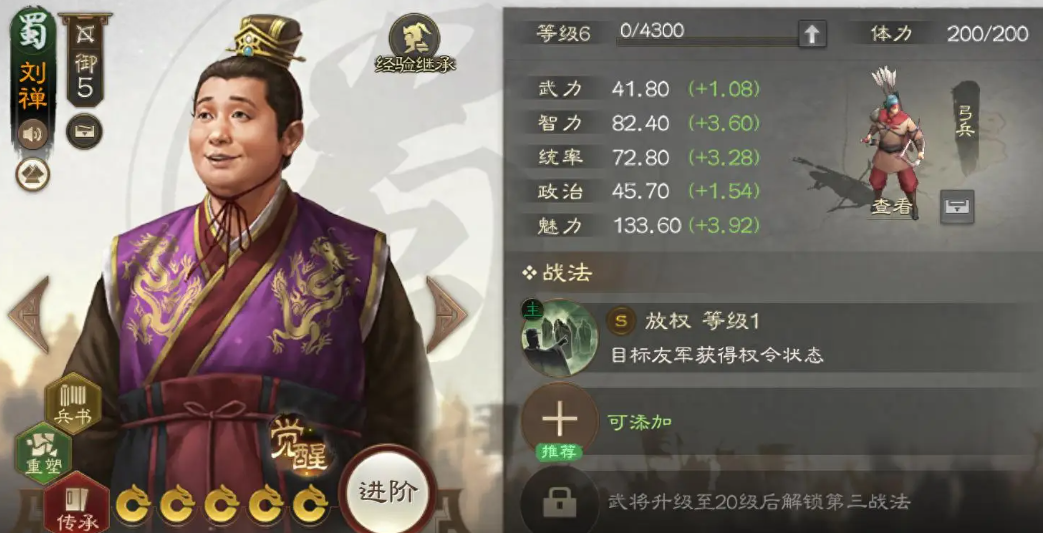This screenshot has width=1043, height=533.
Task: Go to the previous general with left arrow
Action: pos(29,314)
